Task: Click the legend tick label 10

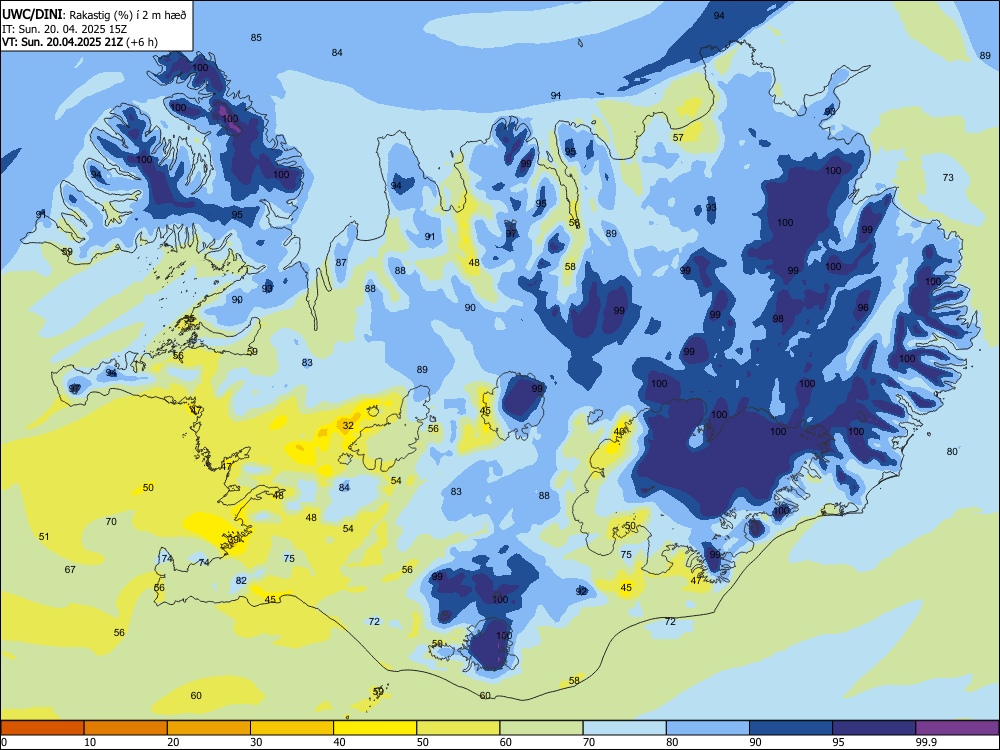Action: coord(90,742)
